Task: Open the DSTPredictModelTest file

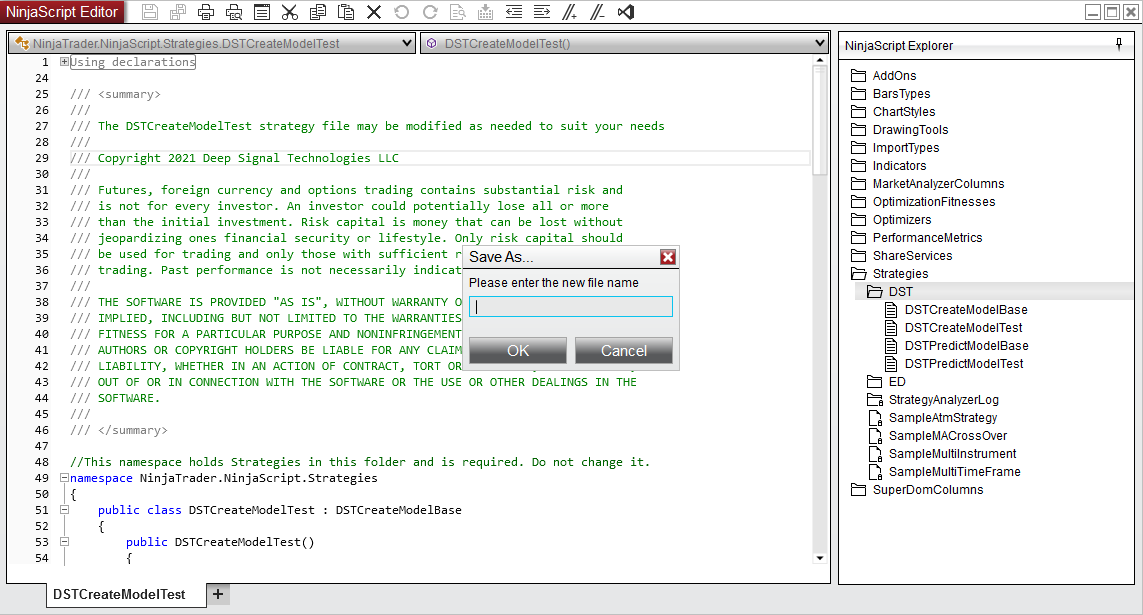Action: click(954, 364)
